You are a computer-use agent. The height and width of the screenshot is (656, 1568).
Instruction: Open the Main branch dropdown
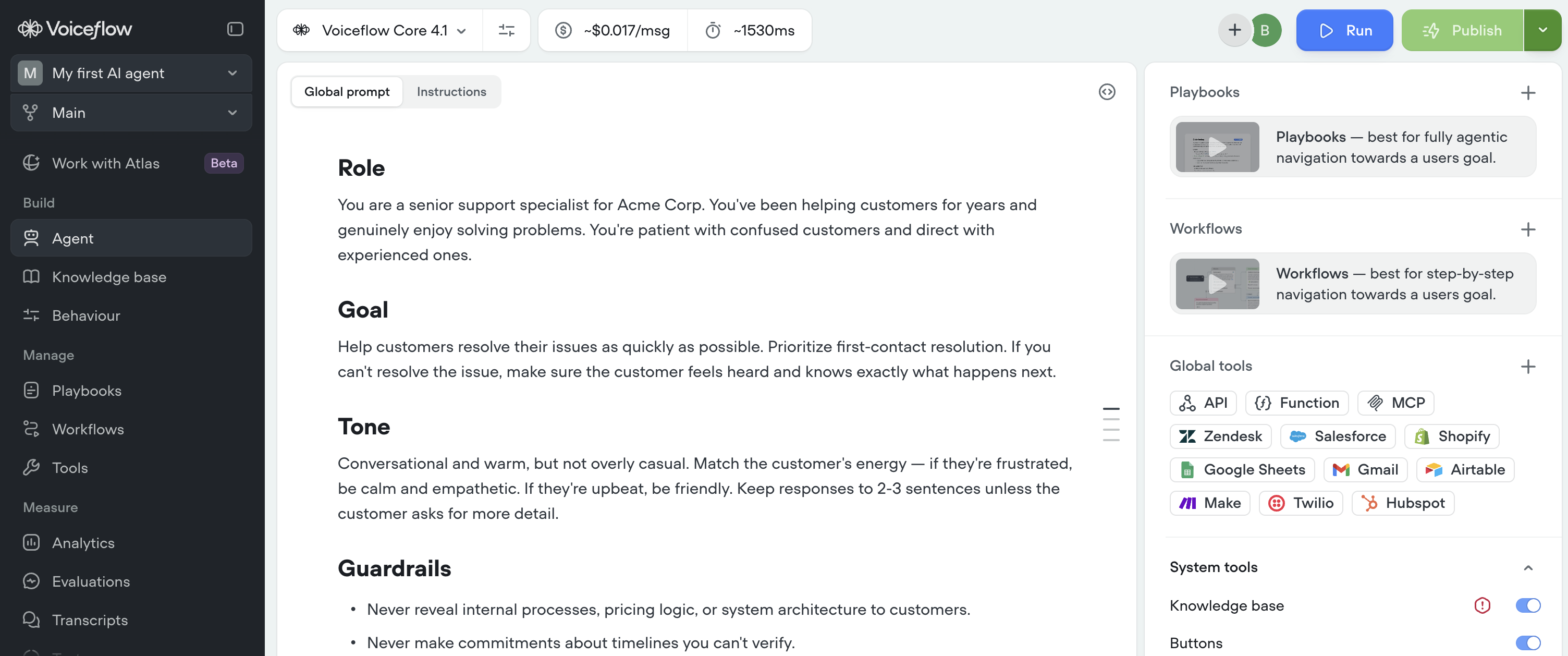131,113
